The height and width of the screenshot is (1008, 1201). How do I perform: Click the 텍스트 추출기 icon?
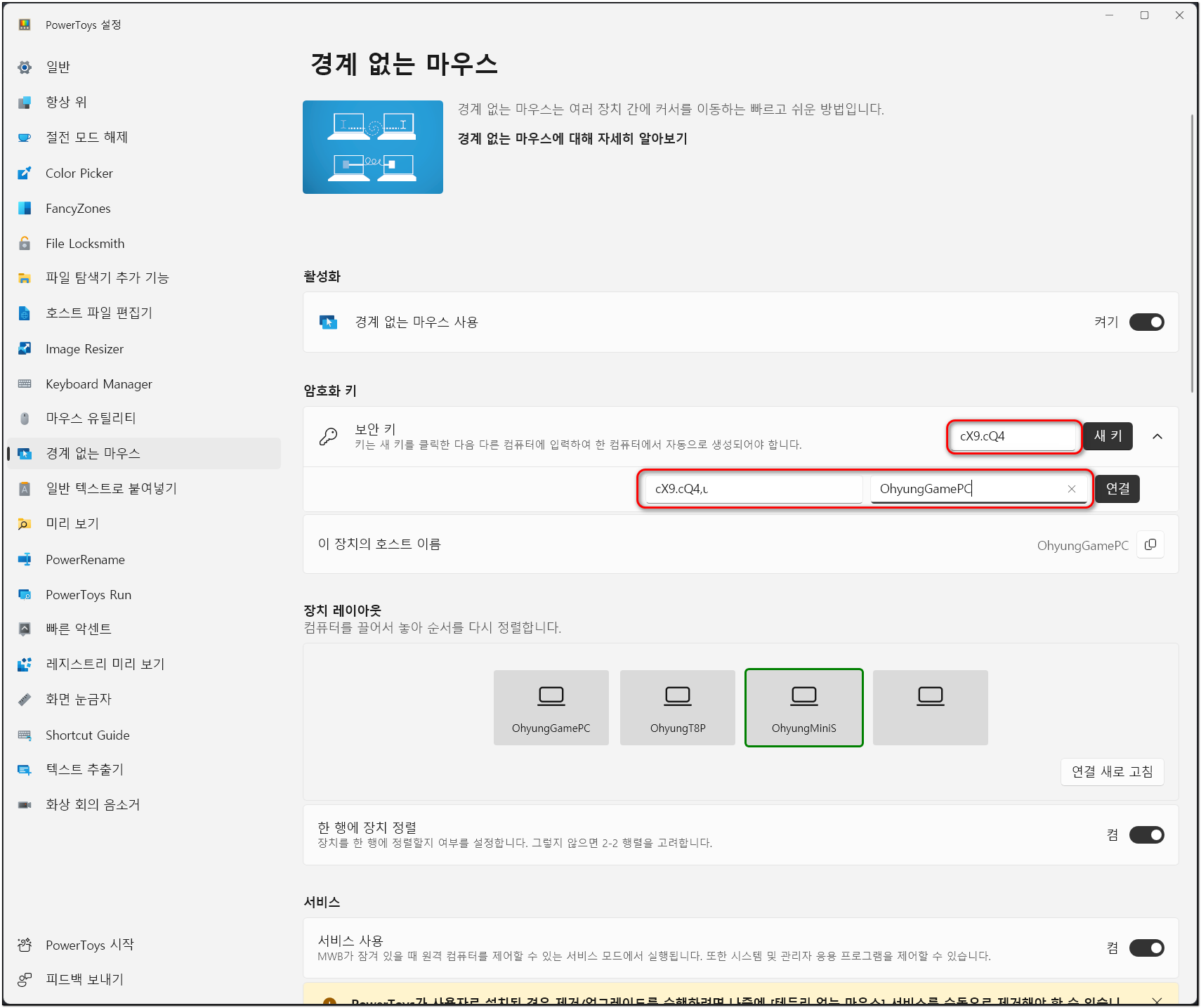[25, 770]
